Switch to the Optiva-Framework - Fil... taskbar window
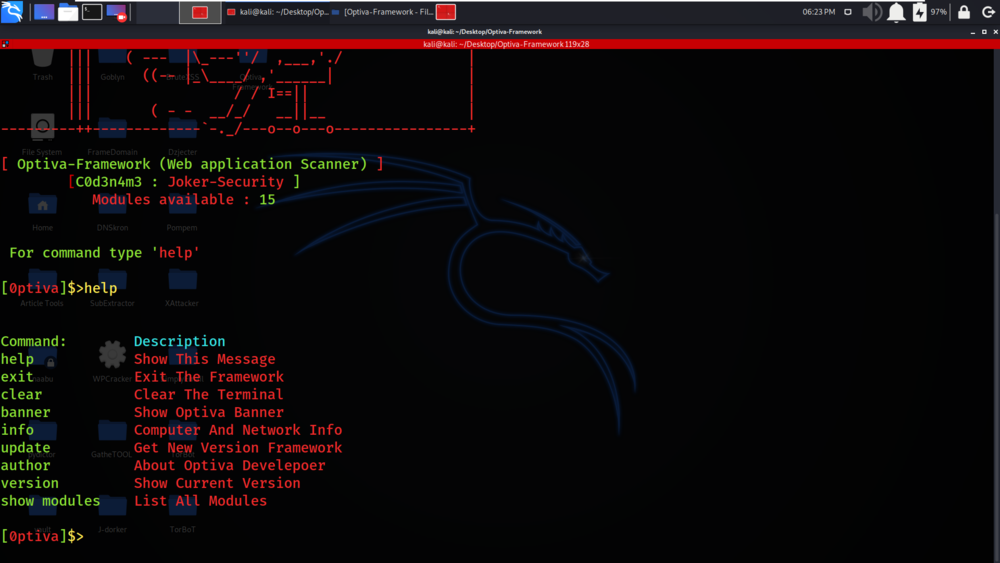This screenshot has width=1000, height=563. point(382,12)
